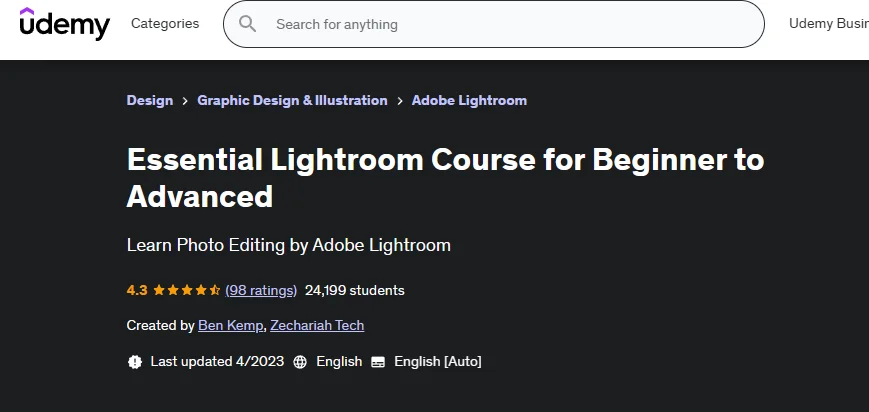Click the 4.3 rating number

tap(137, 290)
